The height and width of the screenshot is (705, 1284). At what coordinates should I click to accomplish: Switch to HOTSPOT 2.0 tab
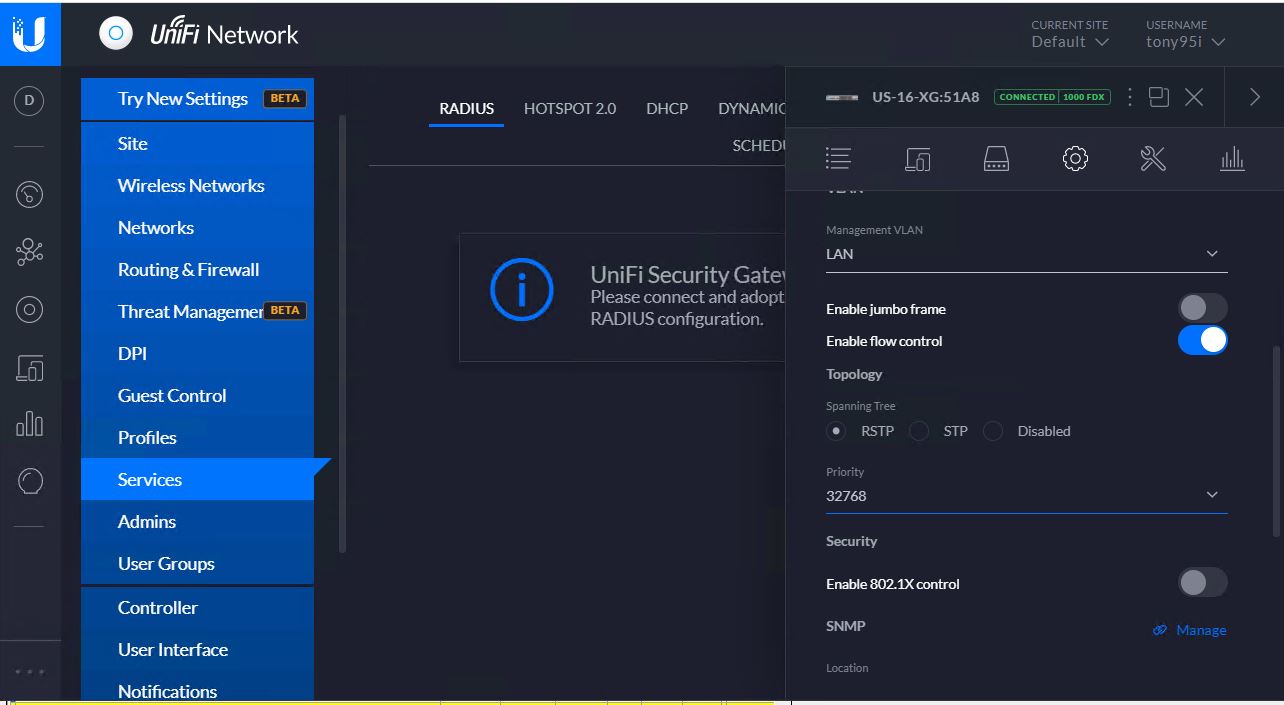pyautogui.click(x=570, y=108)
